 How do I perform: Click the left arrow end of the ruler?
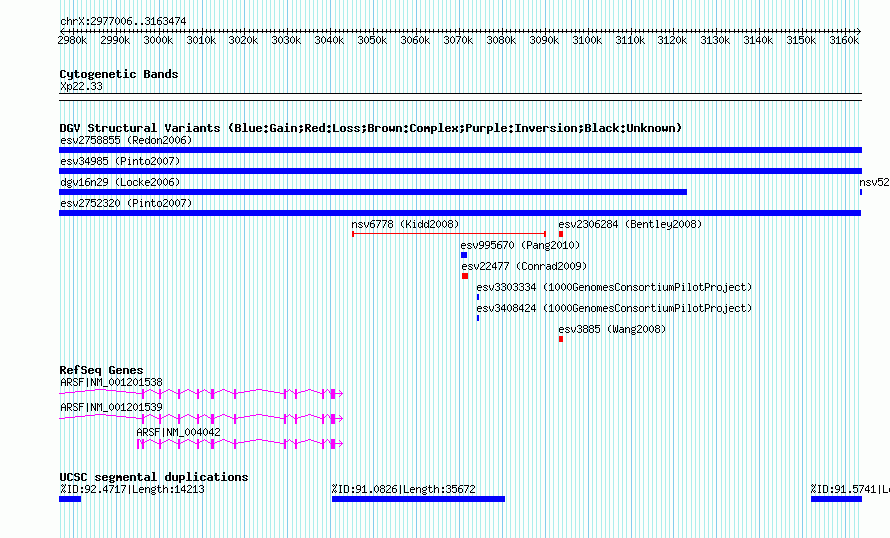point(61,31)
